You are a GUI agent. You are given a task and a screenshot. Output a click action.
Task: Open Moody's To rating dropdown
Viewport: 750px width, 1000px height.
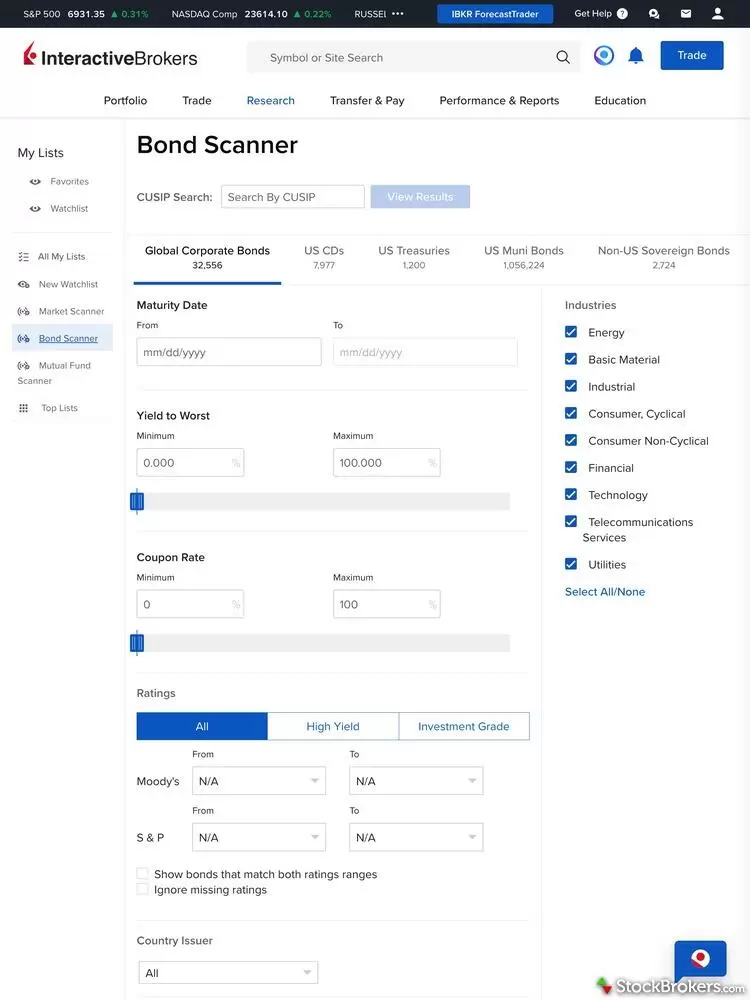(x=416, y=781)
